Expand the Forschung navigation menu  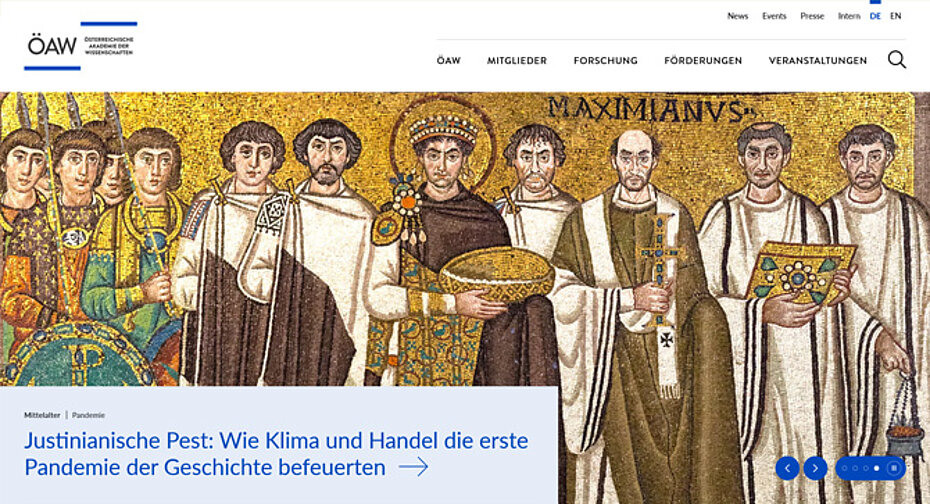pyautogui.click(x=606, y=60)
